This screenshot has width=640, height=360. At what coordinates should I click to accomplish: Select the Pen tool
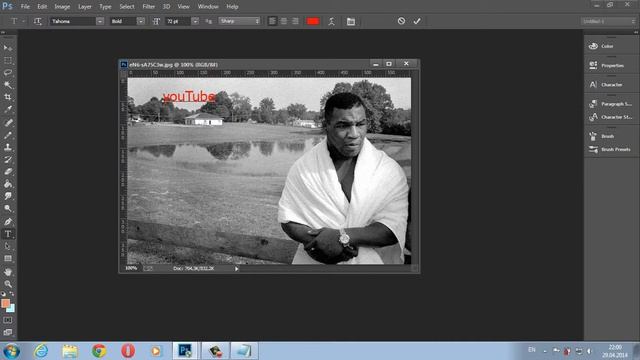coord(8,222)
